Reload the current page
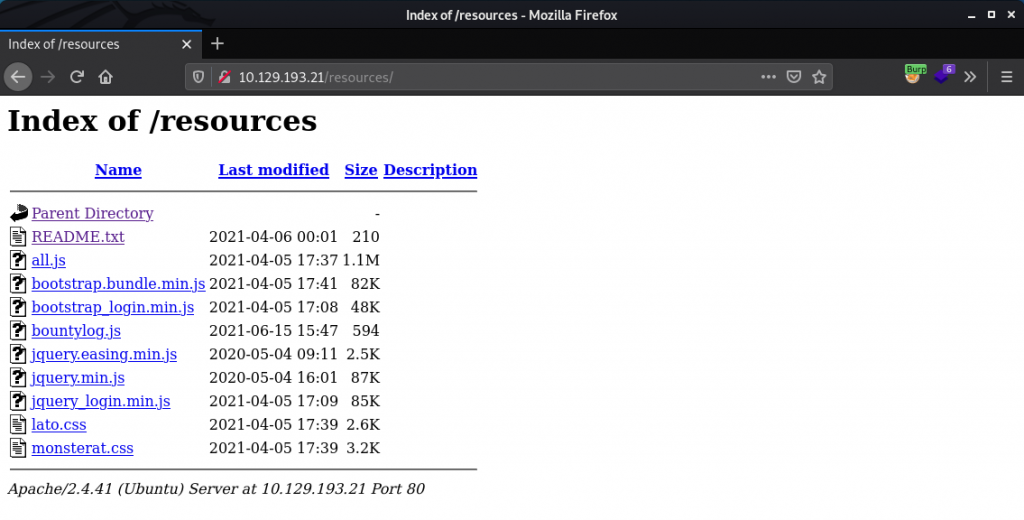Viewport: 1024px width, 520px height. pos(76,77)
